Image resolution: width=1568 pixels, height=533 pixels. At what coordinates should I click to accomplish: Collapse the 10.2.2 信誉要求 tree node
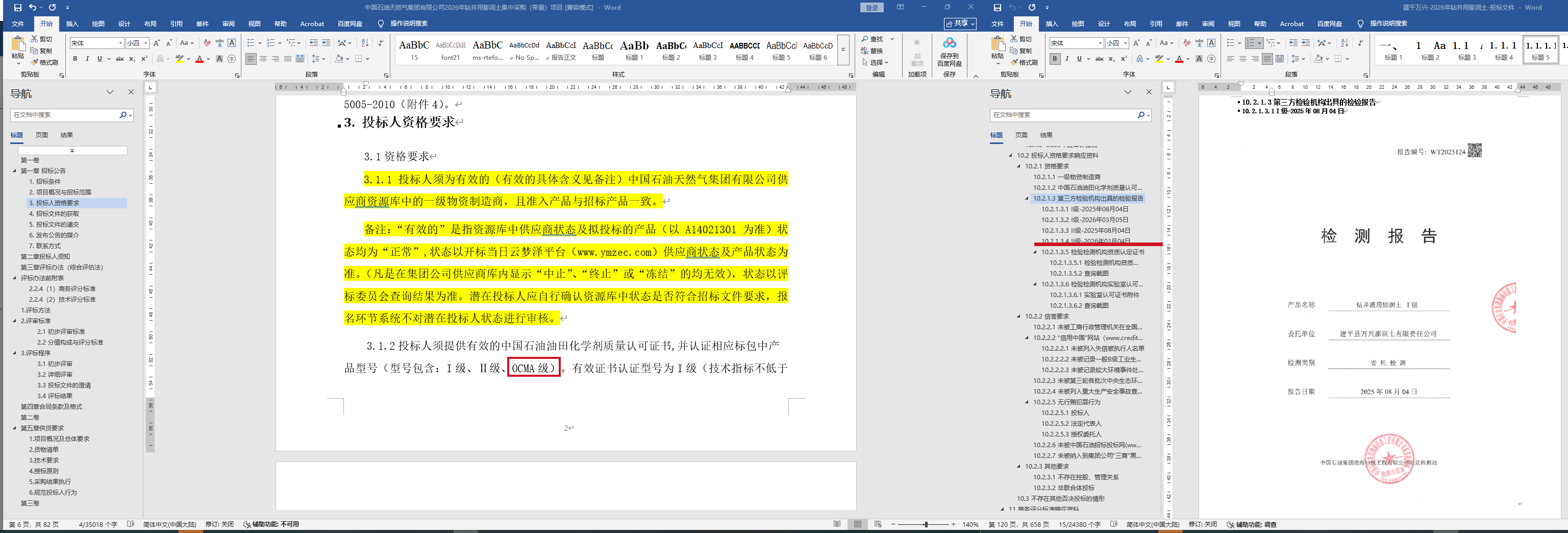tap(1019, 316)
